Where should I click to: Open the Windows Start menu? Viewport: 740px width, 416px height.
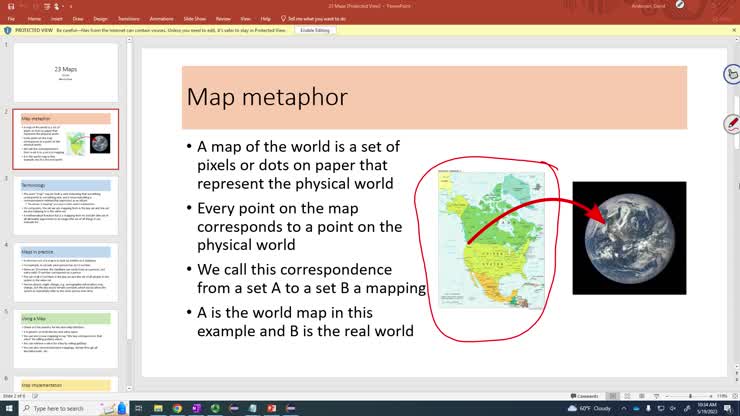pyautogui.click(x=9, y=408)
